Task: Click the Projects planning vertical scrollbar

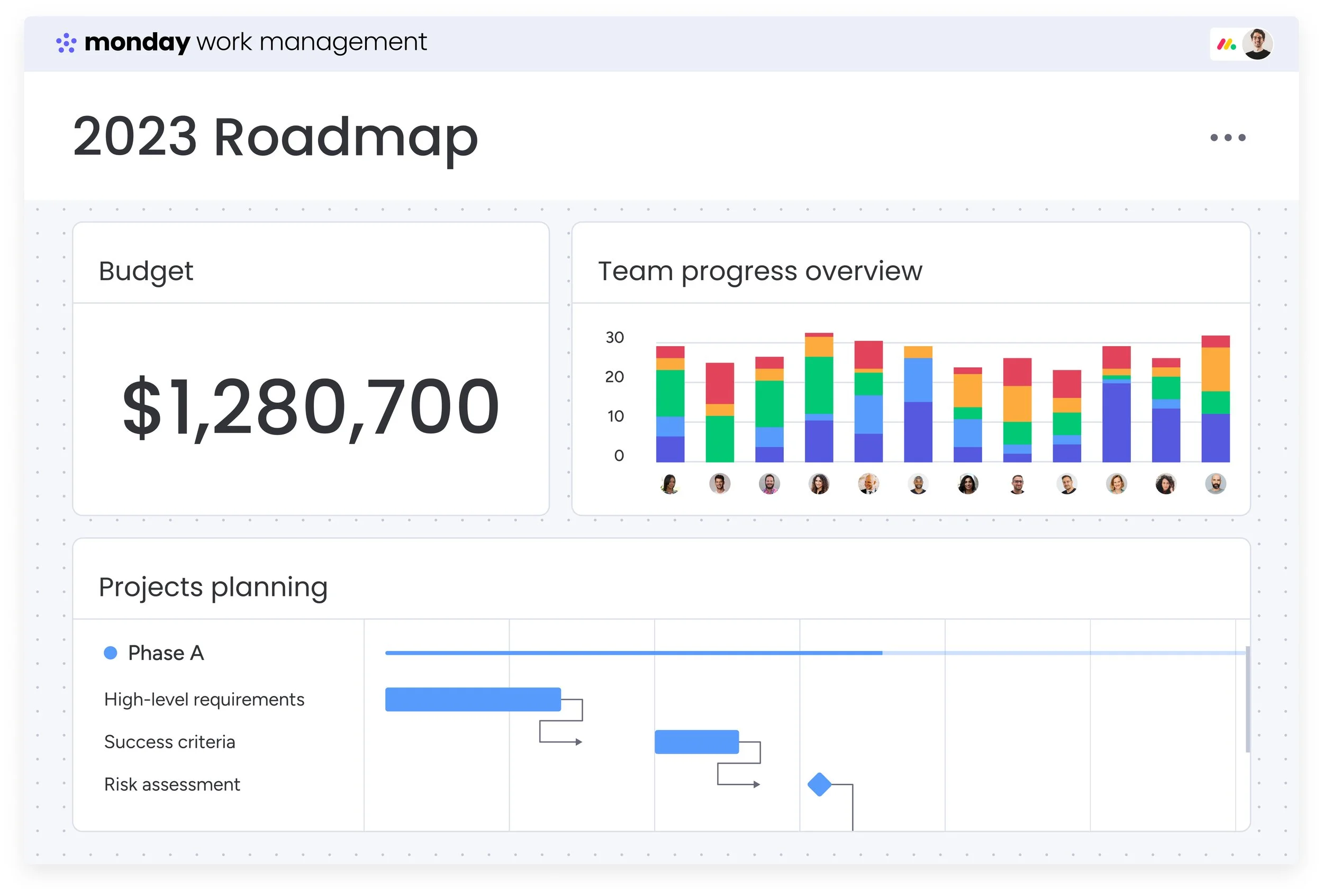Action: click(x=1247, y=699)
